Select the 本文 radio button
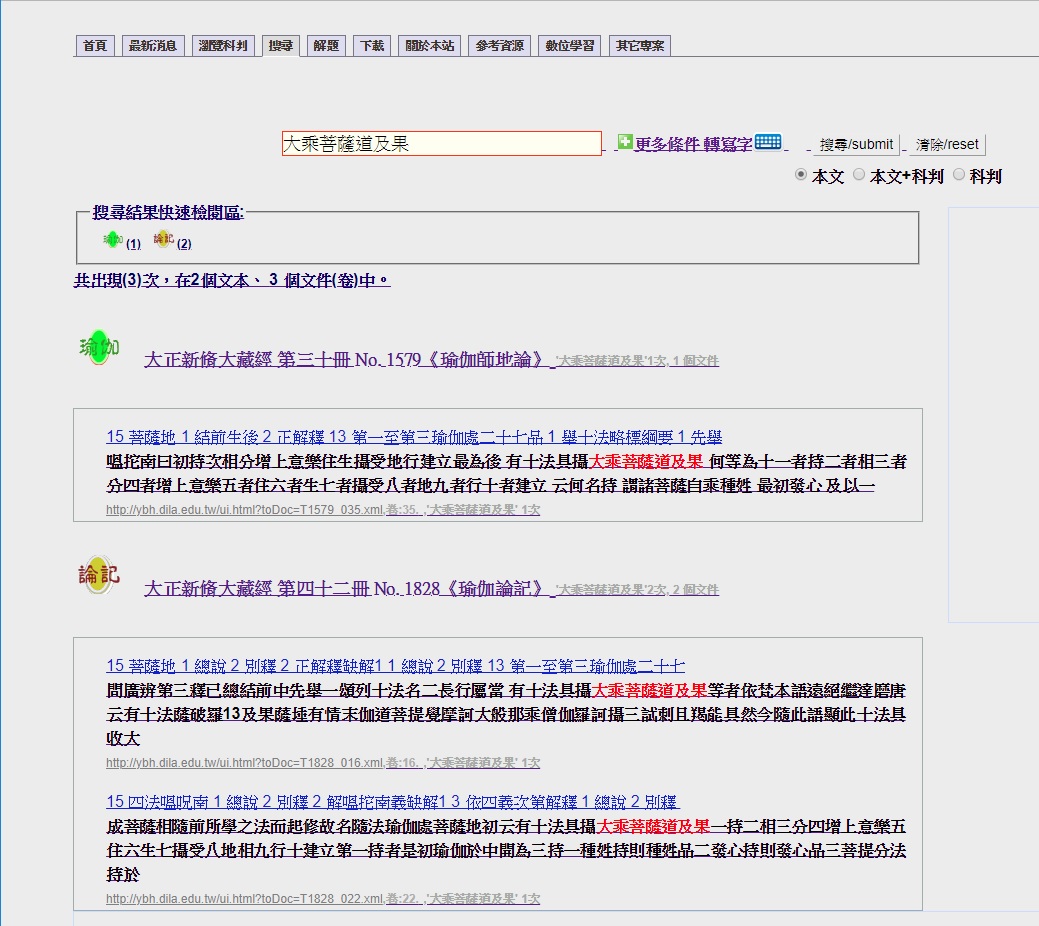 (801, 175)
